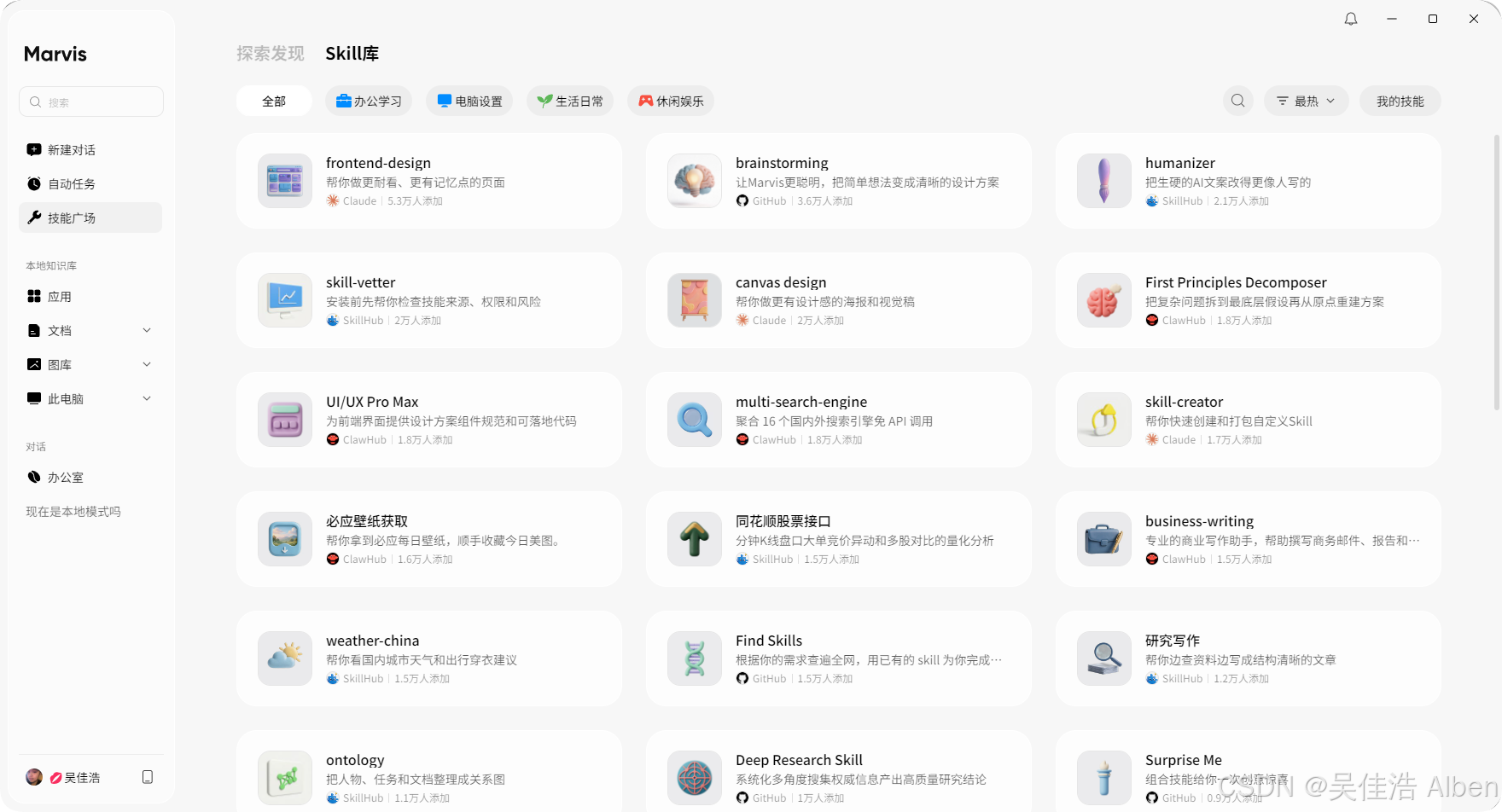The height and width of the screenshot is (812, 1502).
Task: Switch to the 探索发现 tab
Action: point(271,53)
